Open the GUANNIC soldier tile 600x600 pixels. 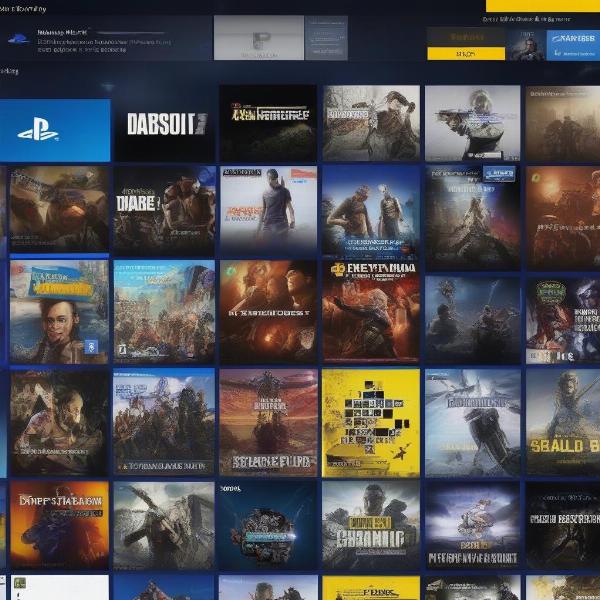[x=371, y=525]
